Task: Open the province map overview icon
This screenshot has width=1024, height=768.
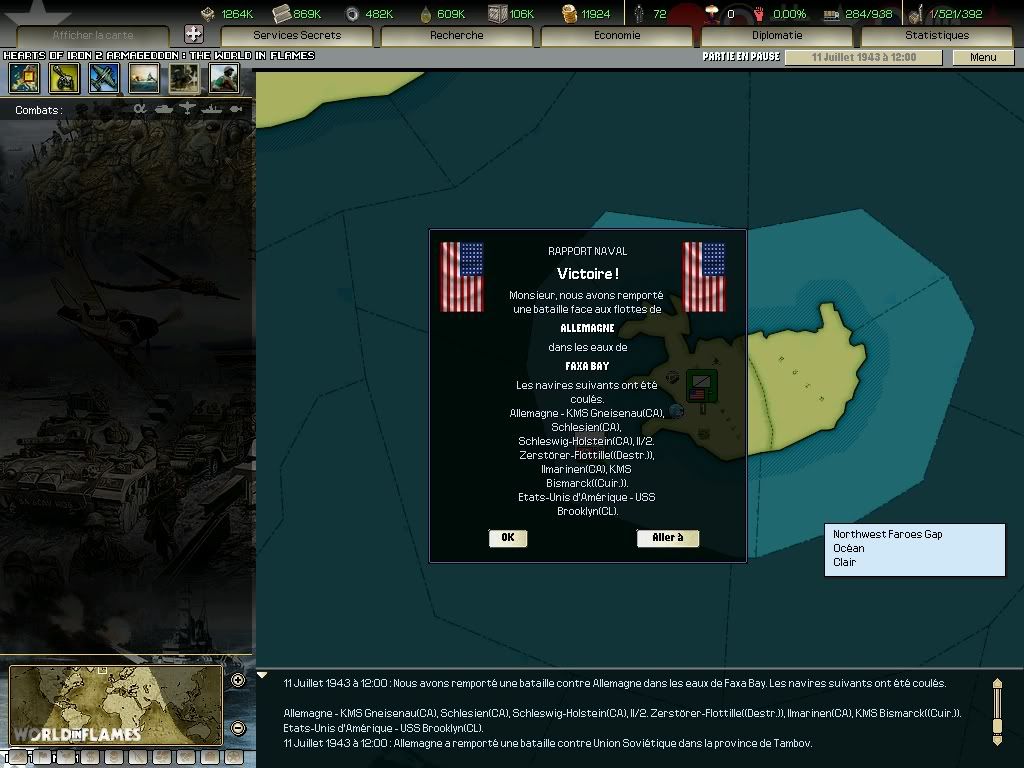Action: click(x=24, y=78)
